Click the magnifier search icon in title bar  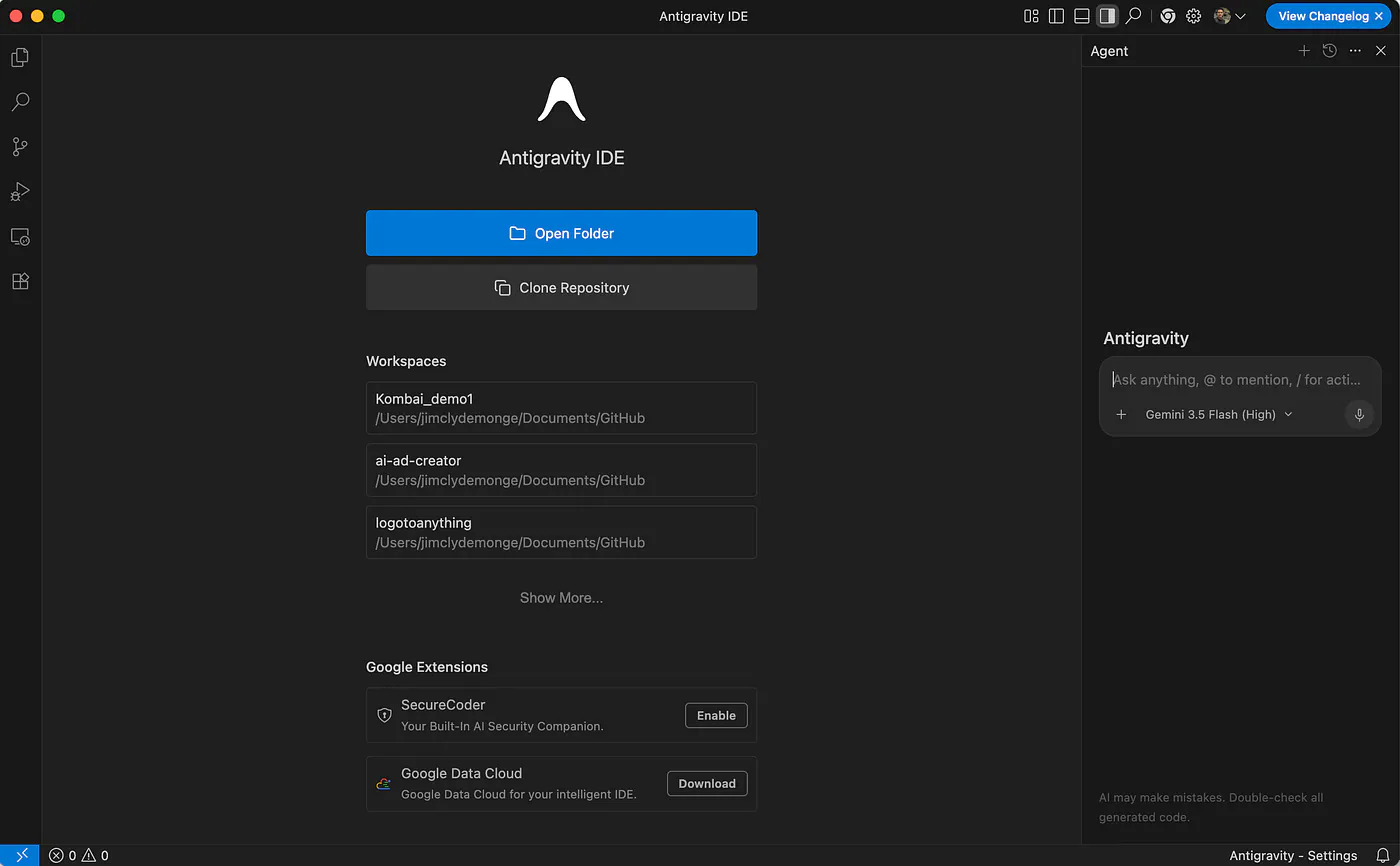tap(1134, 16)
